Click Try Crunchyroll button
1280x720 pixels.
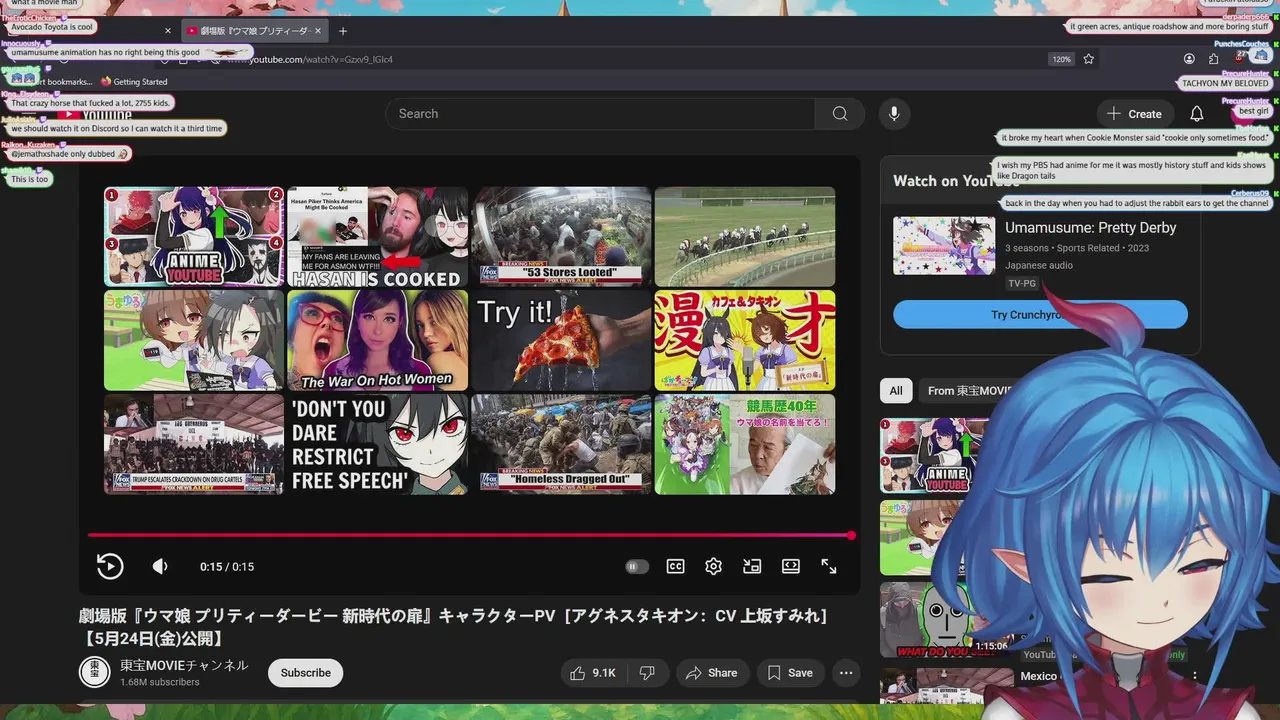1040,315
